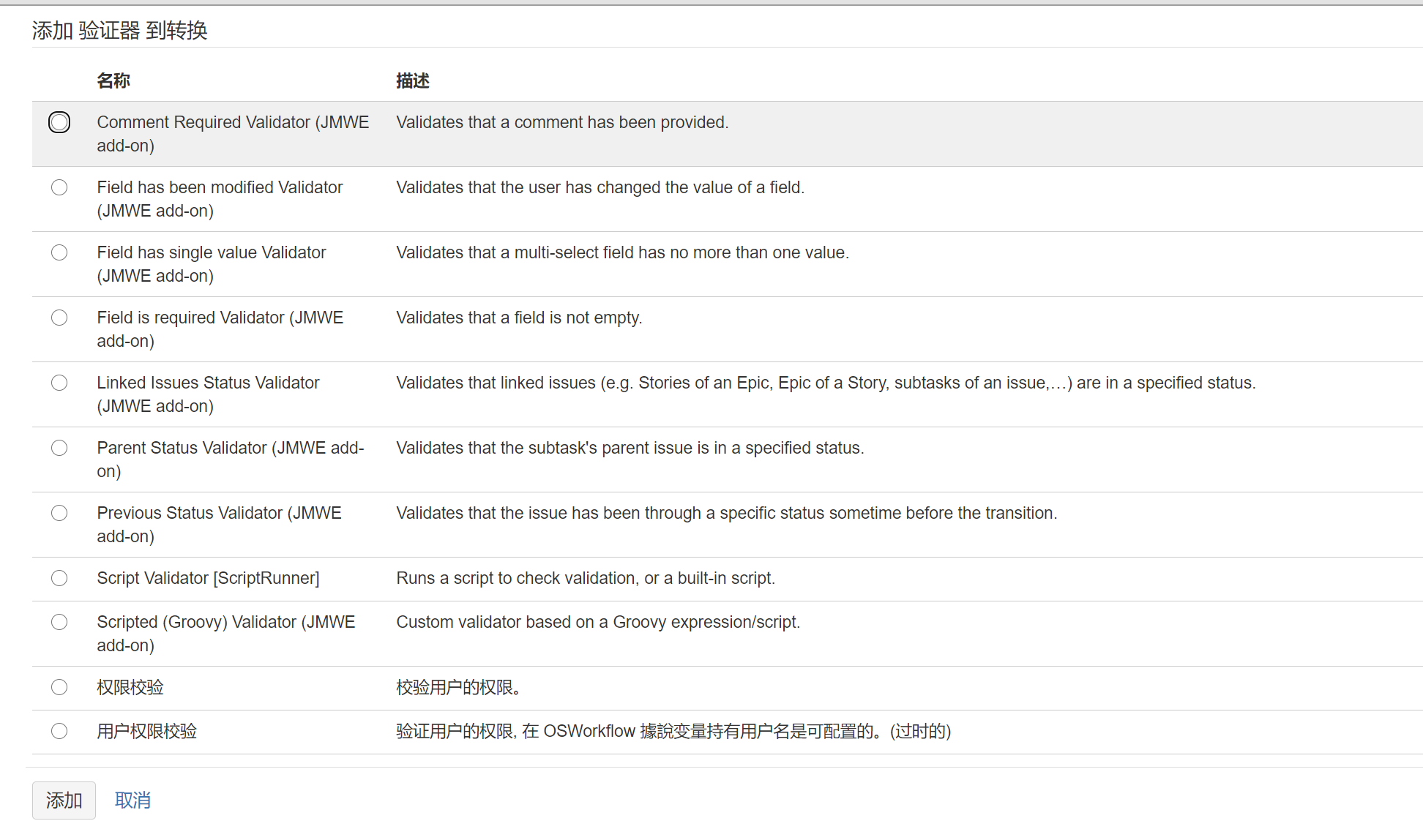Select Comment Required Validator radio button
The width and height of the screenshot is (1423, 840).
59,122
